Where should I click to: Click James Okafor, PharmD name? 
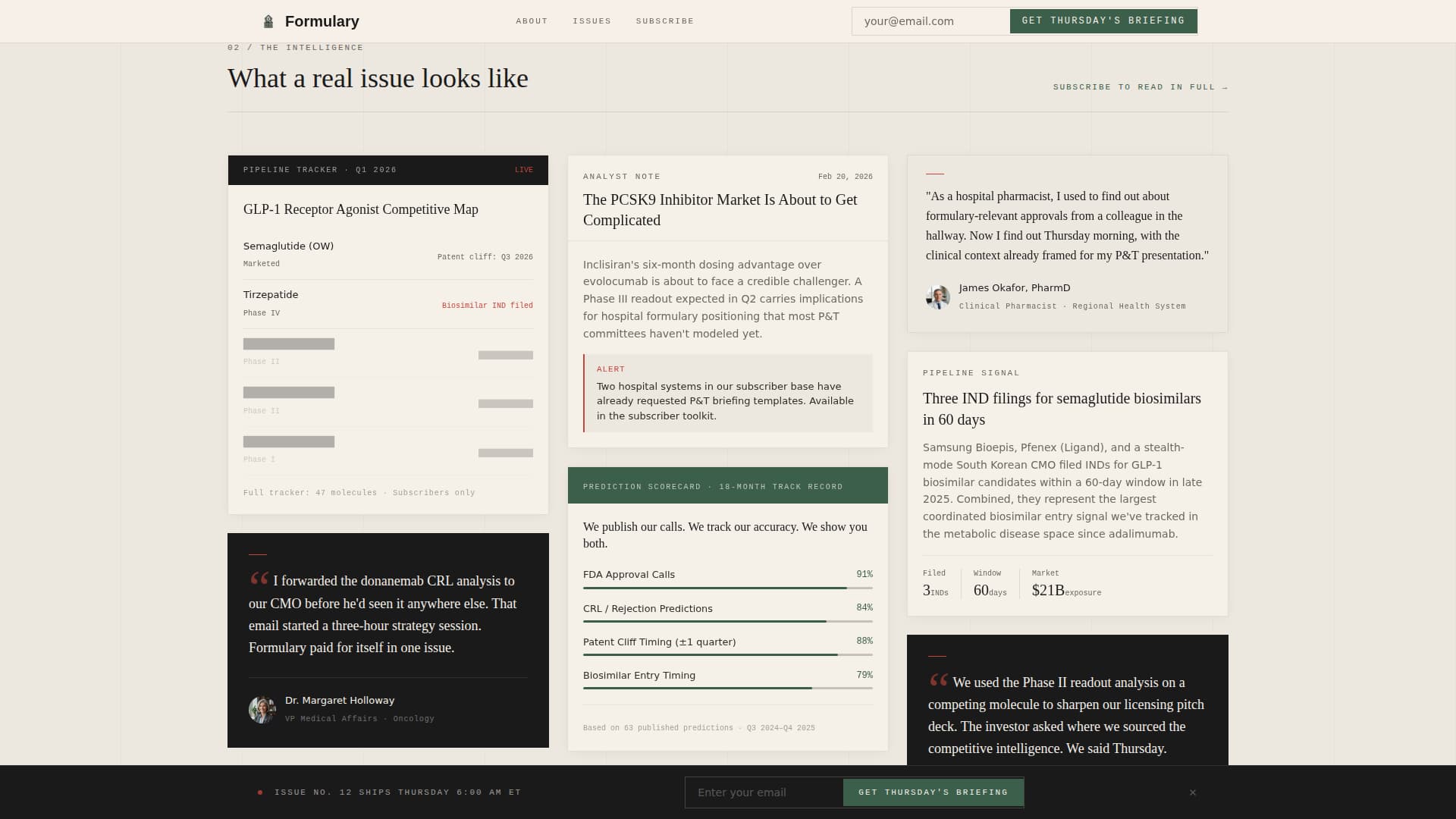[x=1015, y=288]
